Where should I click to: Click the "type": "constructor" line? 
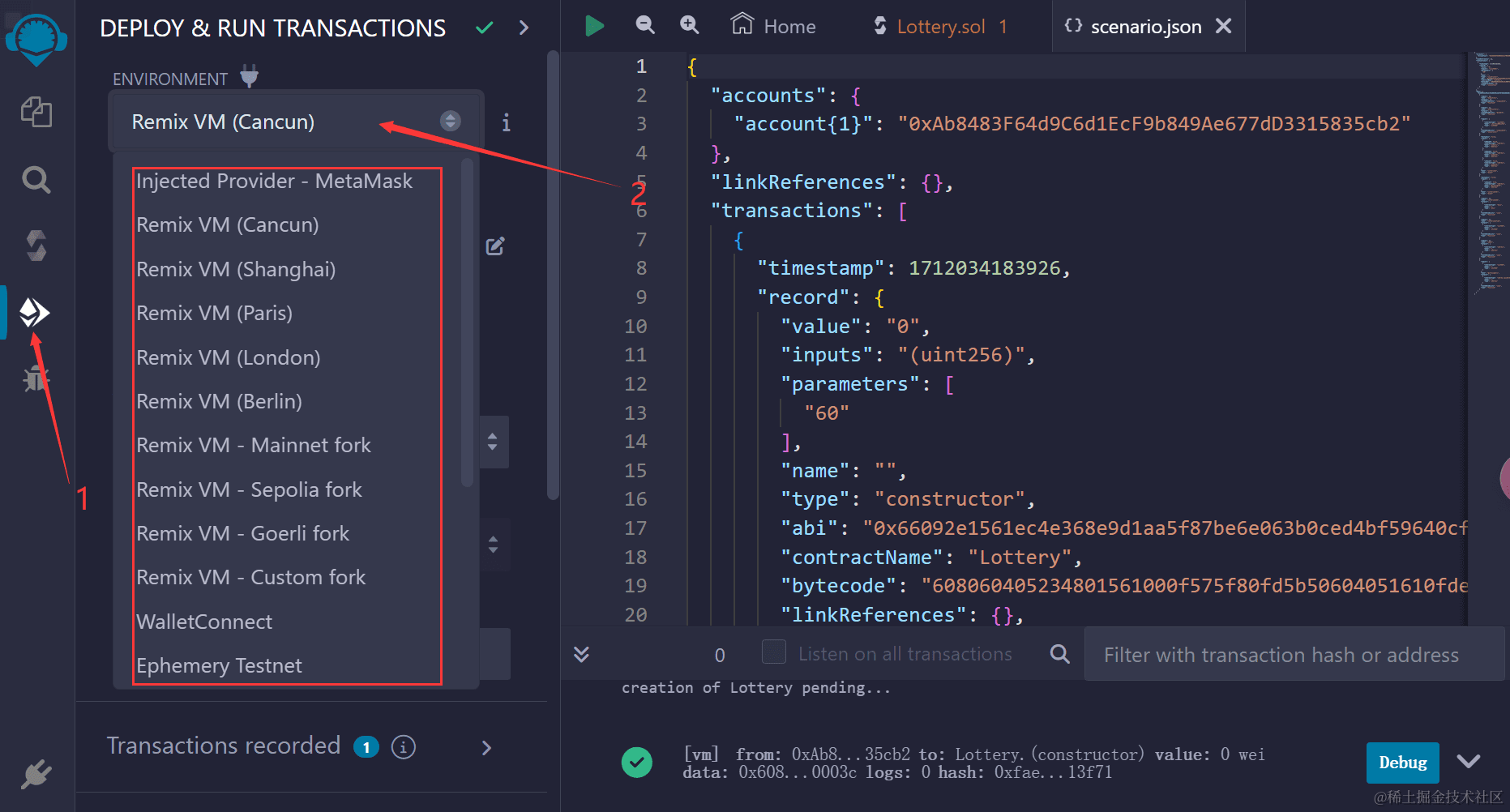coord(908,499)
